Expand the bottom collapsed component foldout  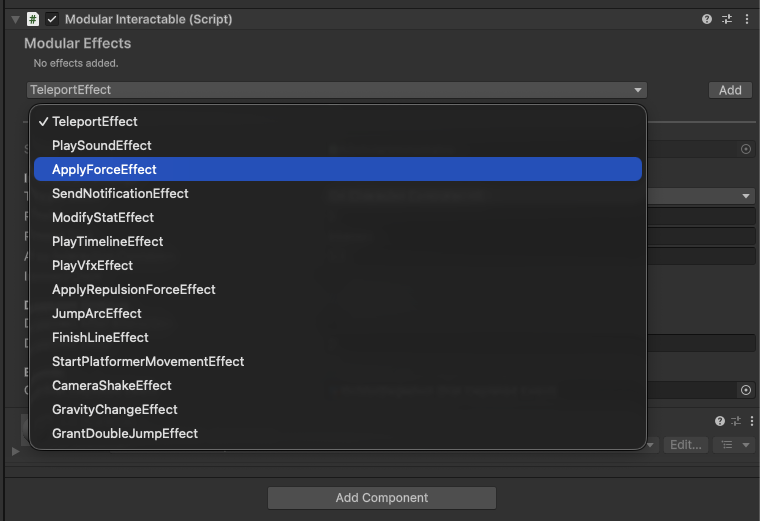tap(14, 452)
